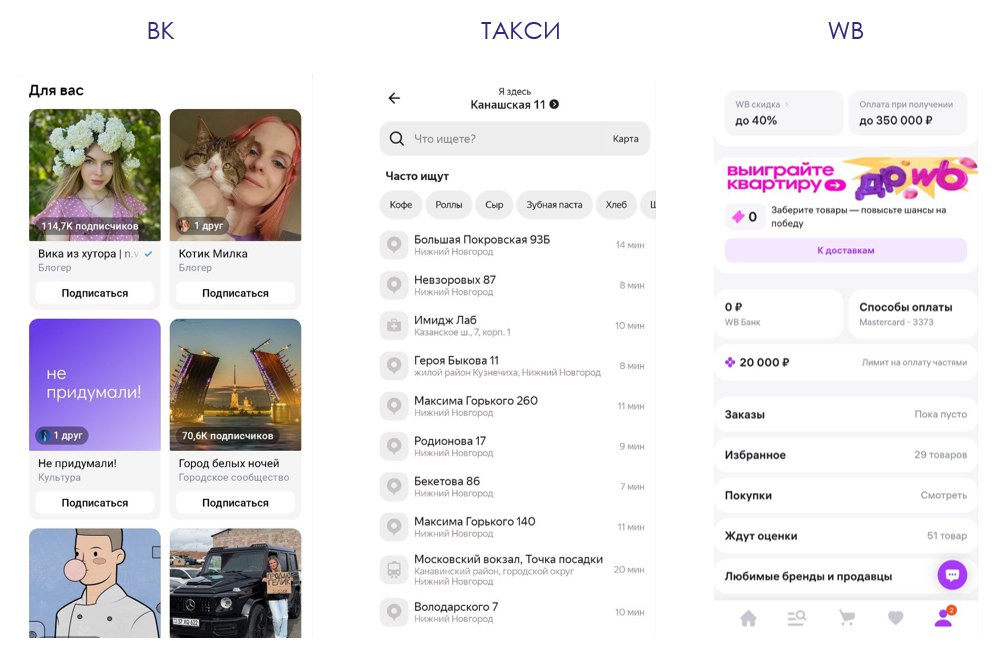Open the Город белых ночей thumbnail
This screenshot has height=654, width=998.
pyautogui.click(x=235, y=384)
